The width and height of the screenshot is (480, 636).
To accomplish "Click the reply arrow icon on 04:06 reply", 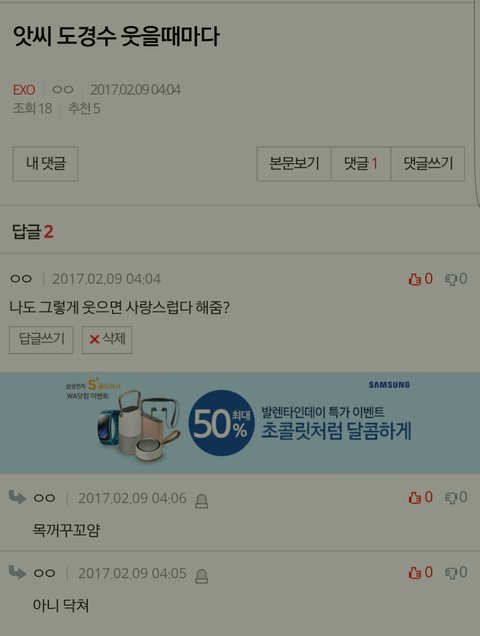I will (17, 497).
